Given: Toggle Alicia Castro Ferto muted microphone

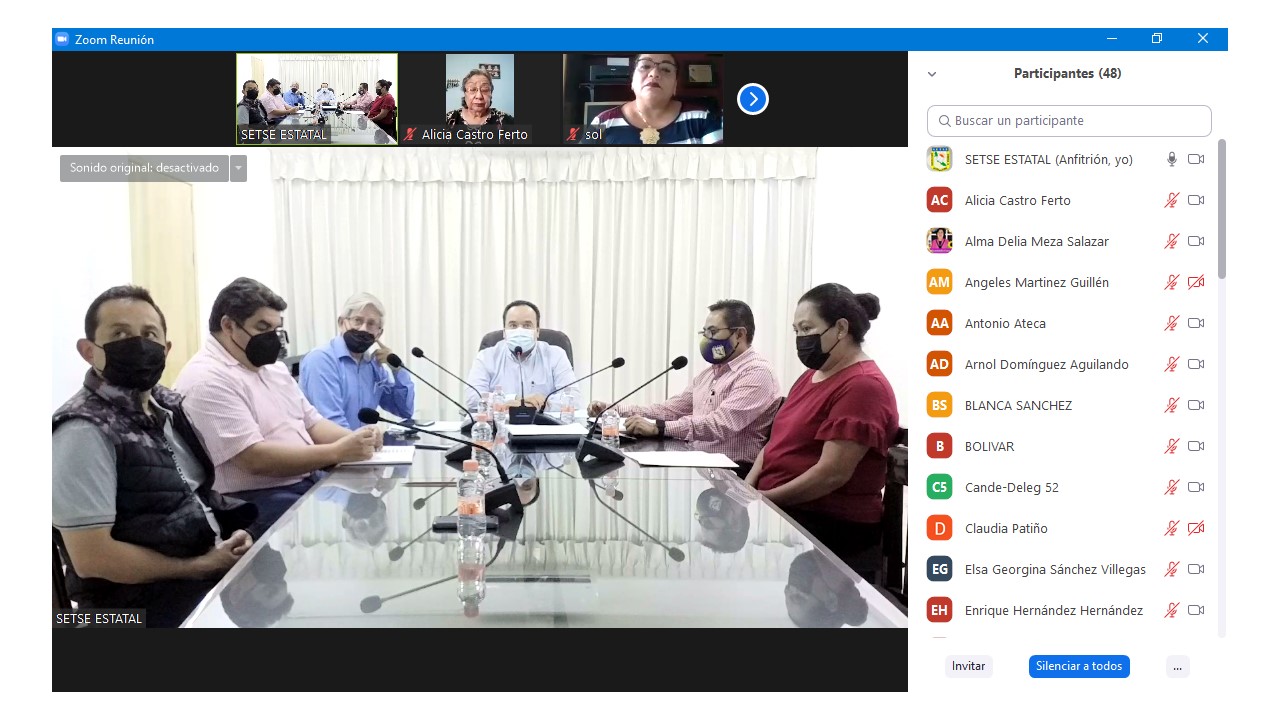Looking at the screenshot, I should tap(1172, 200).
